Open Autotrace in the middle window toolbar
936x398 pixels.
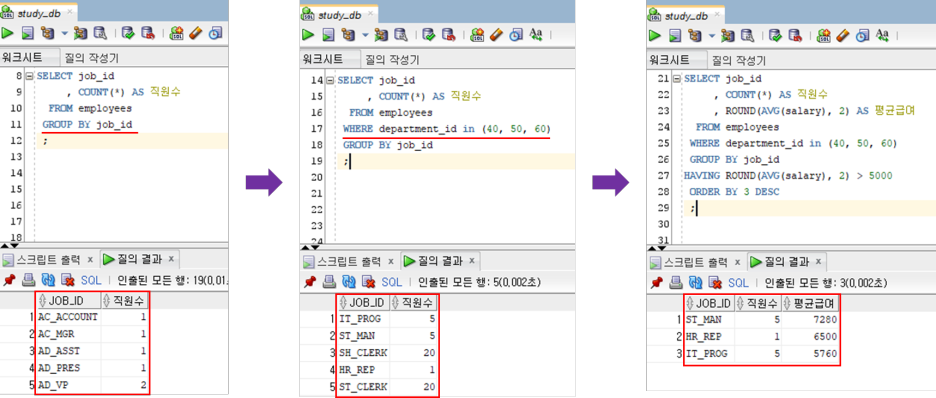[x=381, y=35]
